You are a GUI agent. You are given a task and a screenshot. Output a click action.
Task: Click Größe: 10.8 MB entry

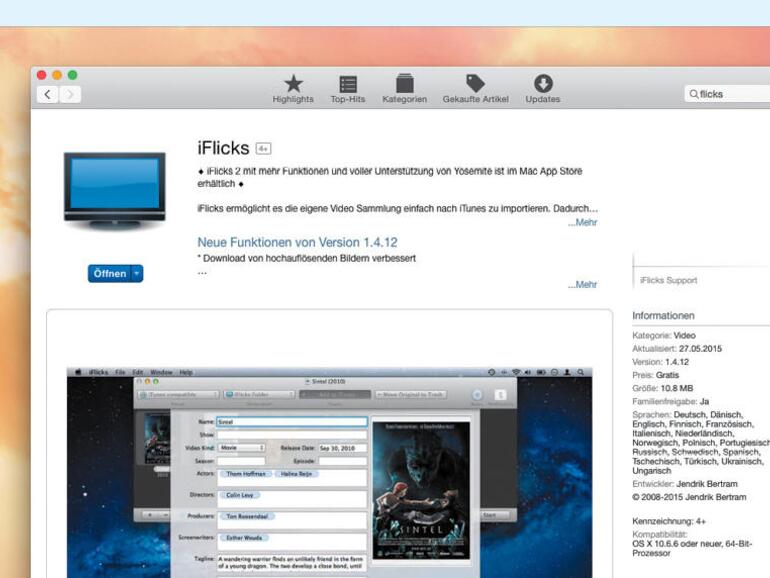coord(663,388)
